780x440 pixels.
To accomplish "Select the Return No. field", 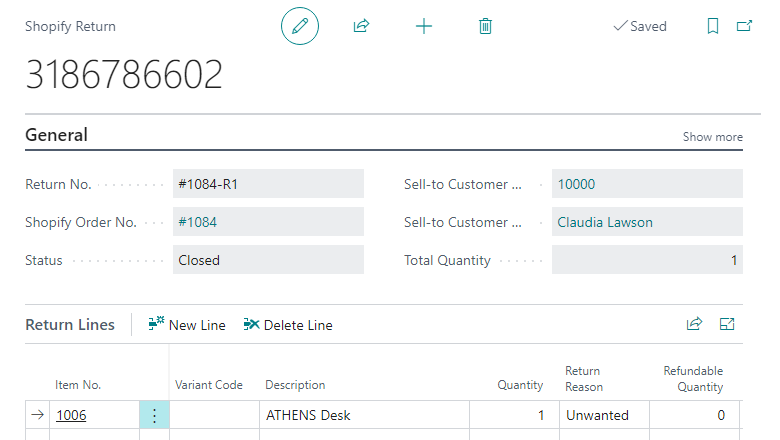I will pos(267,184).
